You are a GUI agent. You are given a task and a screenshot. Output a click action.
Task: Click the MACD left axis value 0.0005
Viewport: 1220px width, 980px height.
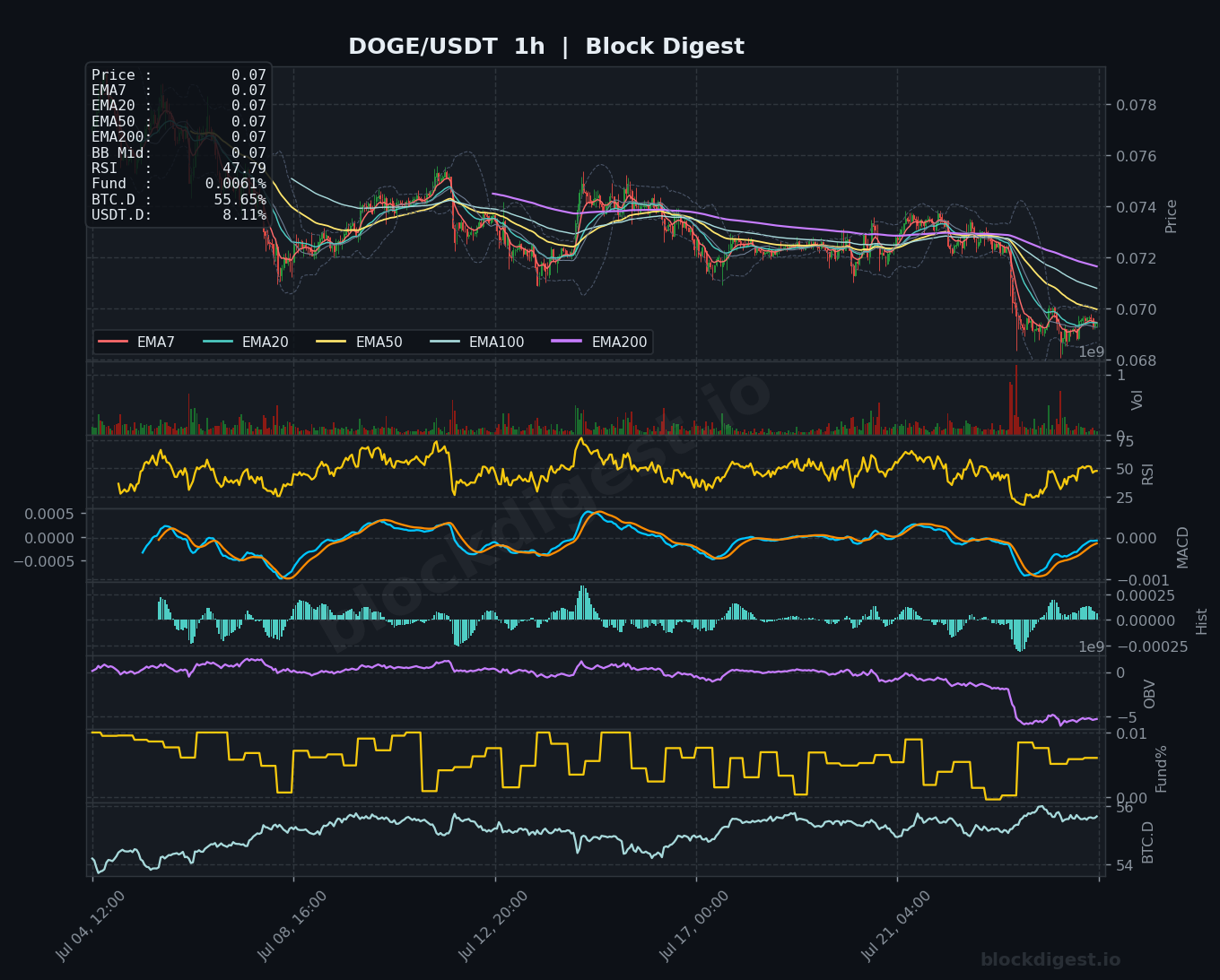pos(48,515)
